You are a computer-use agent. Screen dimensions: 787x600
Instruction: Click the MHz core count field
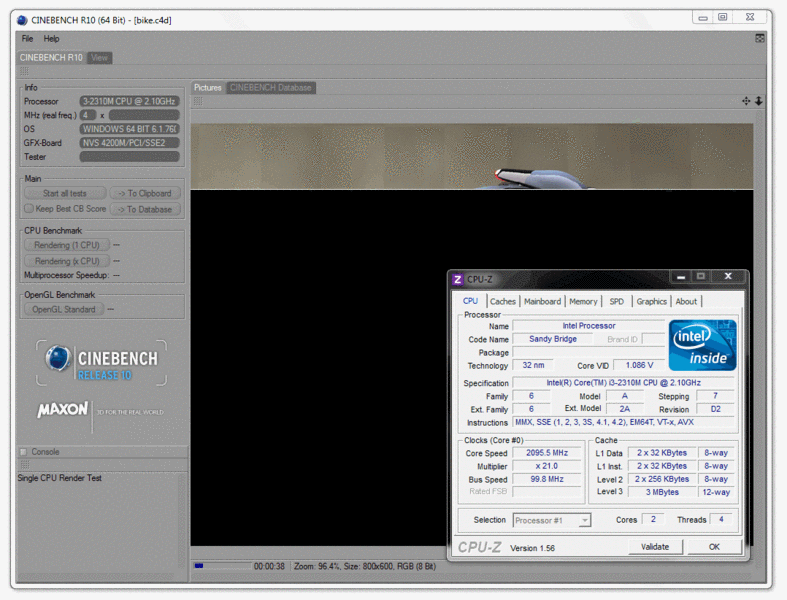tap(87, 115)
